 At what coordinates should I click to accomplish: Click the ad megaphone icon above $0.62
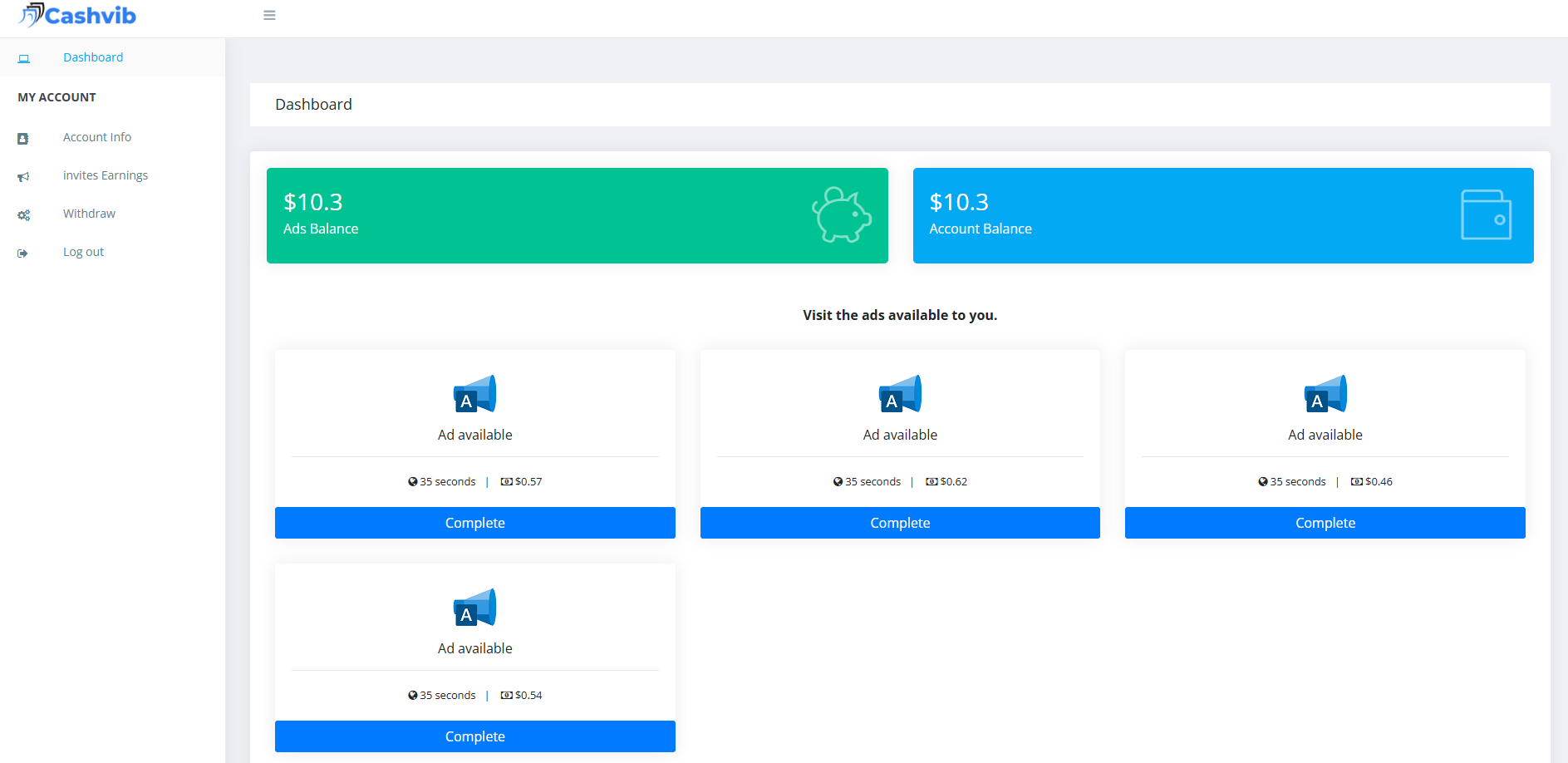[x=900, y=394]
